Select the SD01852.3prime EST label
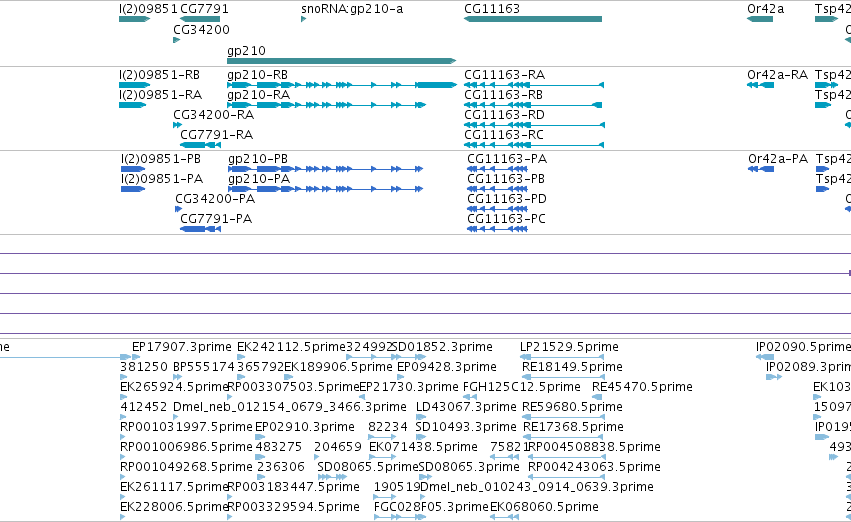The image size is (851, 522). click(441, 347)
